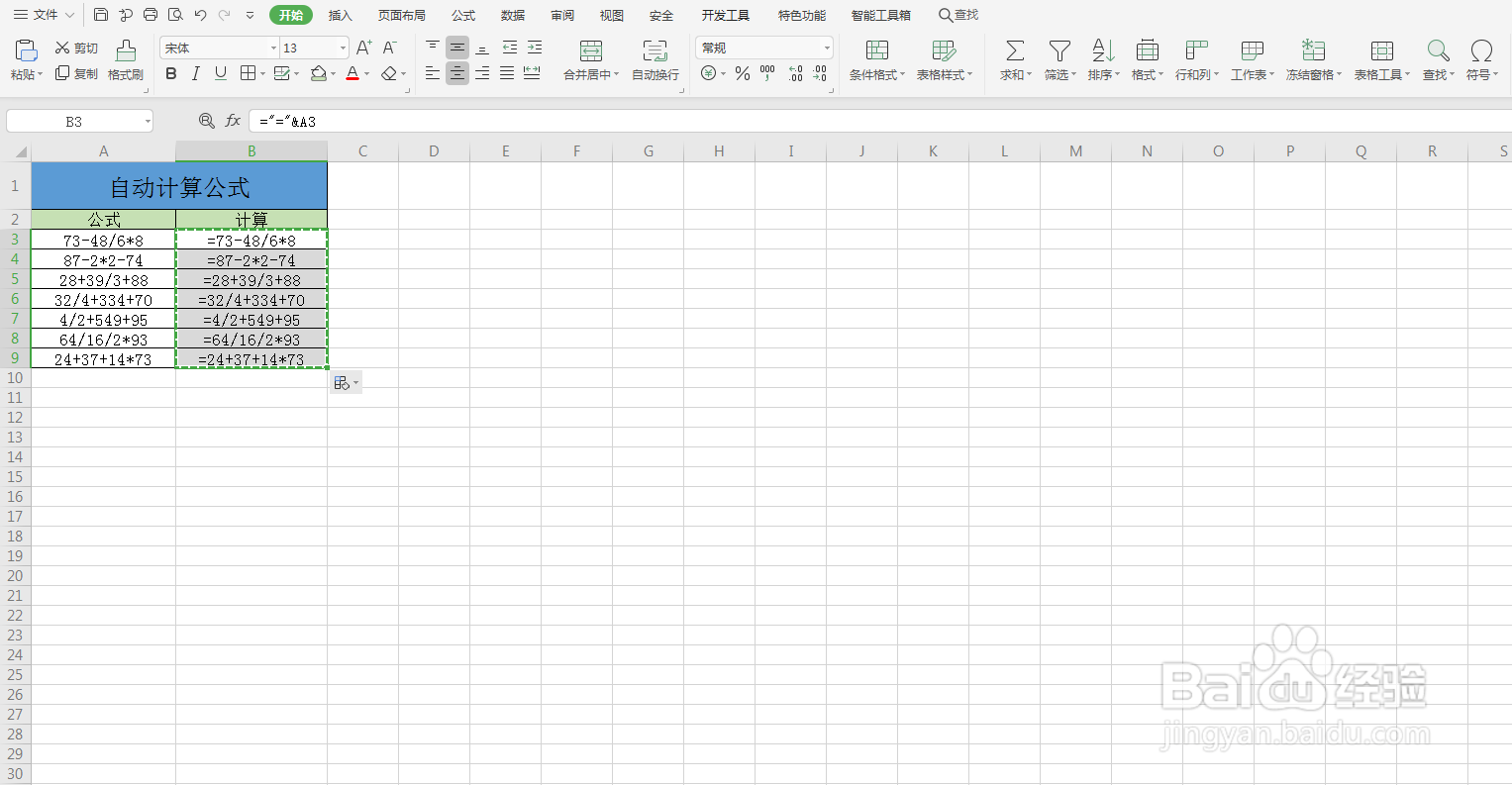The height and width of the screenshot is (785, 1512).
Task: Click the increase decimal places icon
Action: pyautogui.click(x=795, y=73)
